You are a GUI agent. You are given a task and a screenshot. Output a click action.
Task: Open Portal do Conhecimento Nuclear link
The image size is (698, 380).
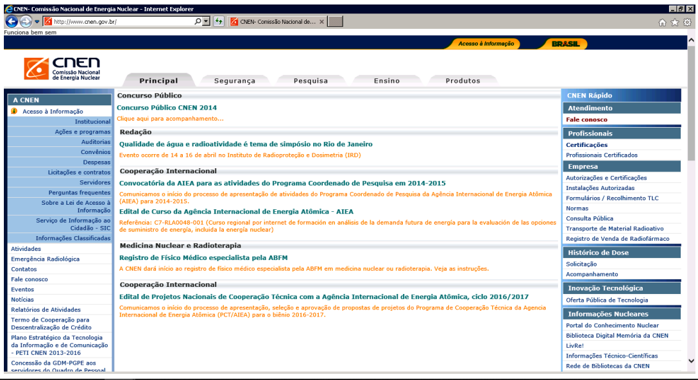[612, 326]
